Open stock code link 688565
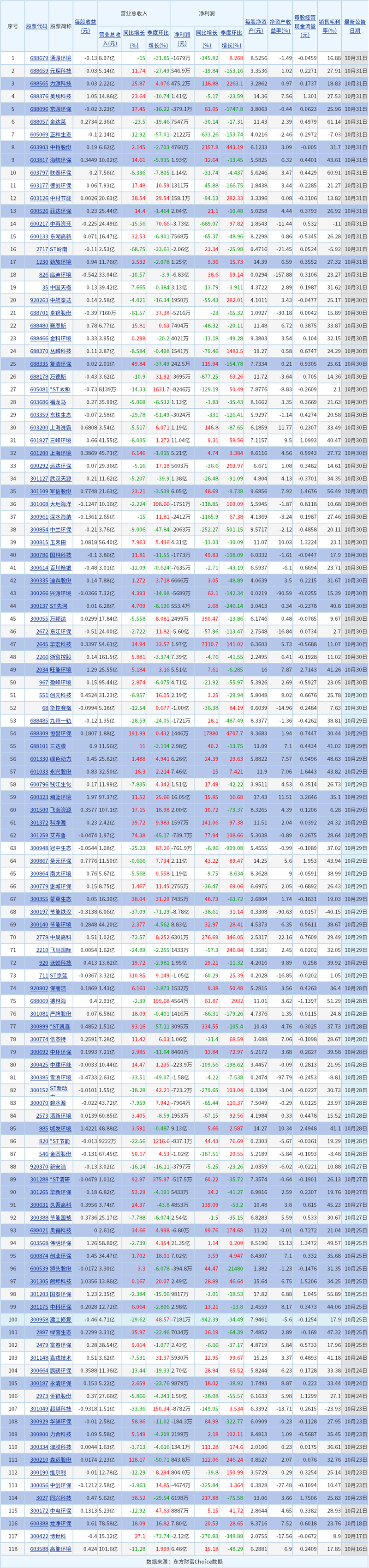The height and width of the screenshot is (1568, 369). coord(39,84)
